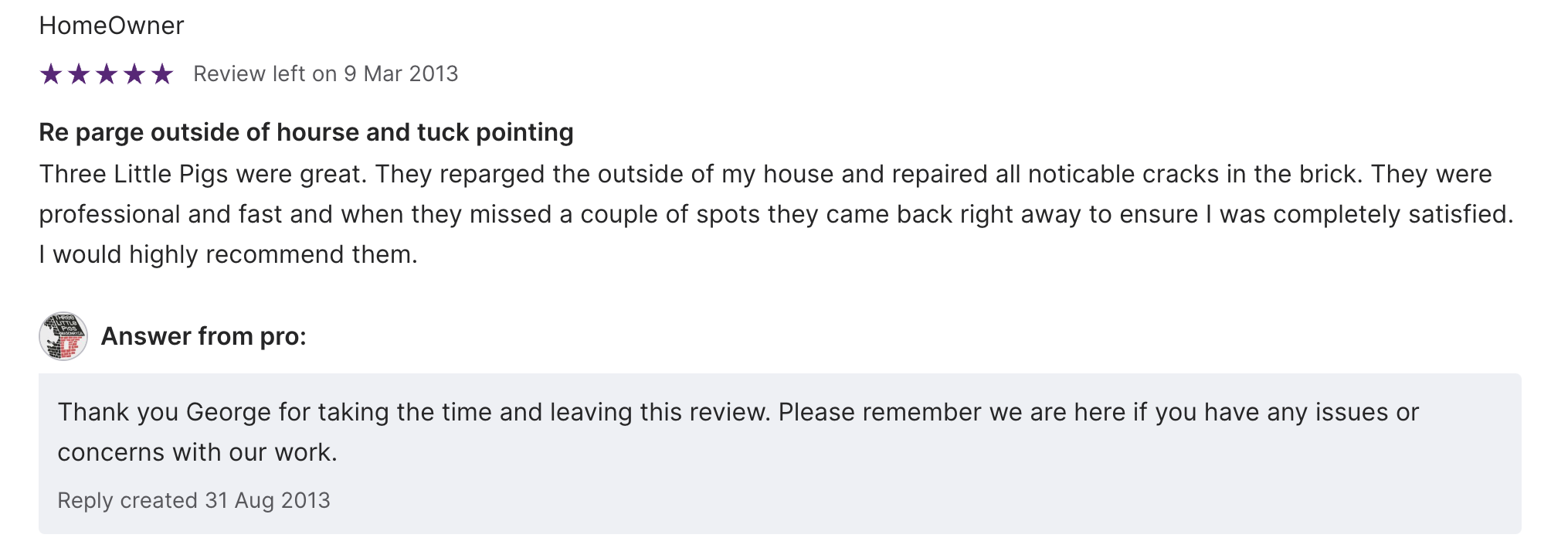
Task: Click the first purple rating star
Action: (51, 74)
